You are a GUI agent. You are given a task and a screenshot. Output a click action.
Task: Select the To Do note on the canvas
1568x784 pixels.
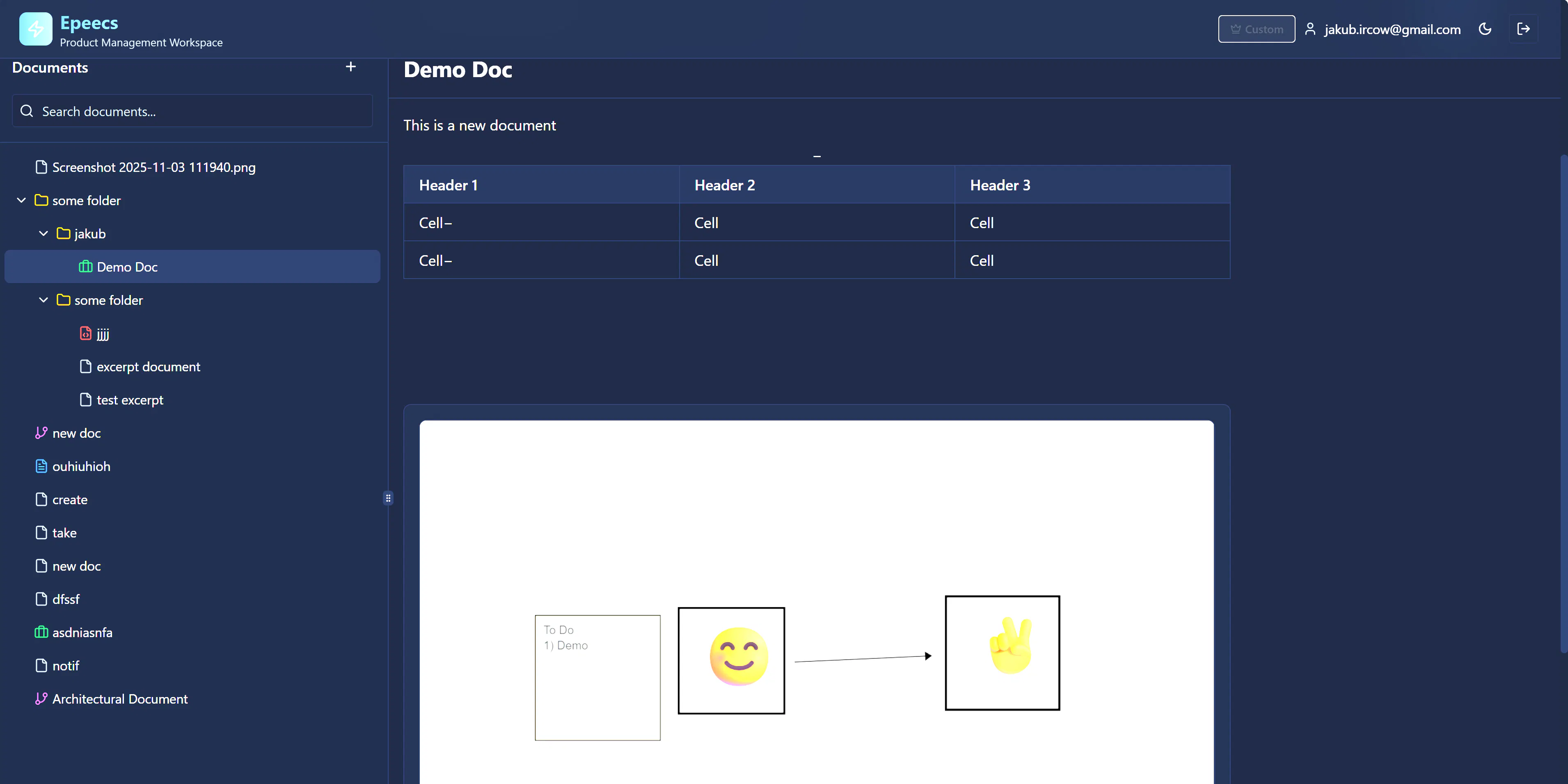597,677
